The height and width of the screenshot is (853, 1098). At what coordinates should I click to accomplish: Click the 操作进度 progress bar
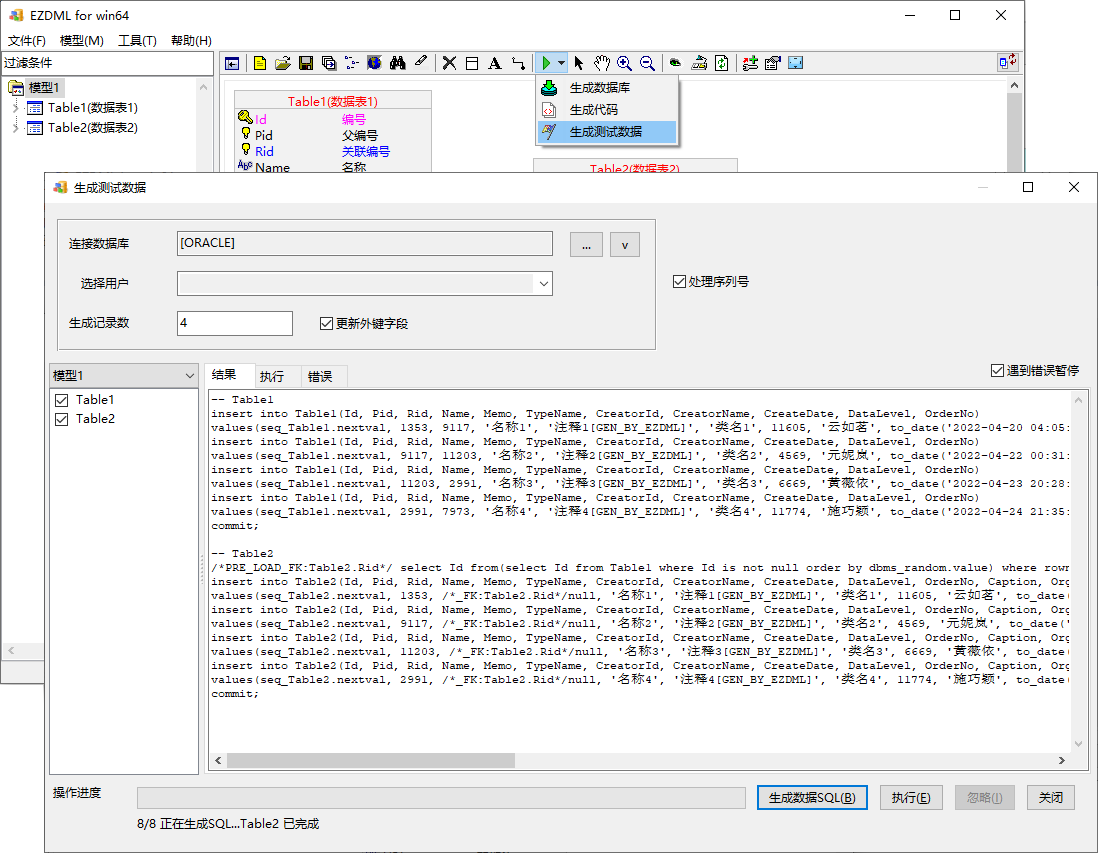coord(441,798)
